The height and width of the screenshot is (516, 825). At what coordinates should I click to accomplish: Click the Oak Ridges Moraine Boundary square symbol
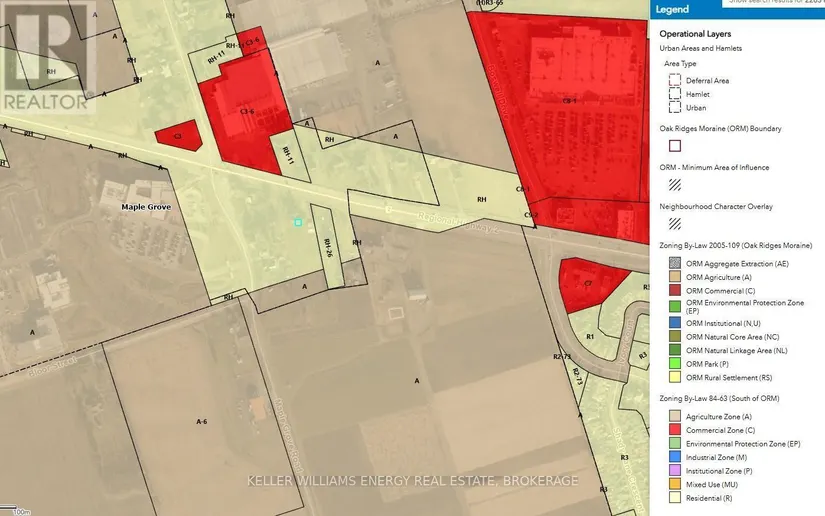(675, 146)
